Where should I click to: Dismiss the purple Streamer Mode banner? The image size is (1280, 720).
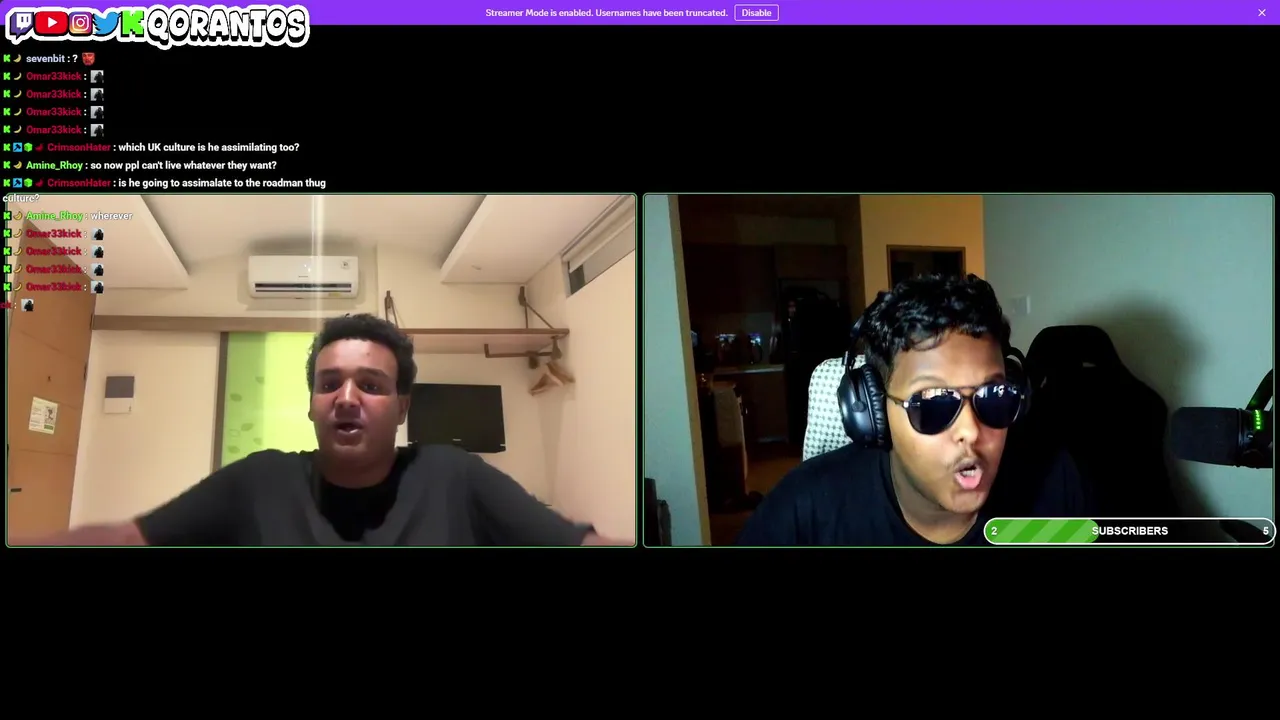[x=1262, y=13]
